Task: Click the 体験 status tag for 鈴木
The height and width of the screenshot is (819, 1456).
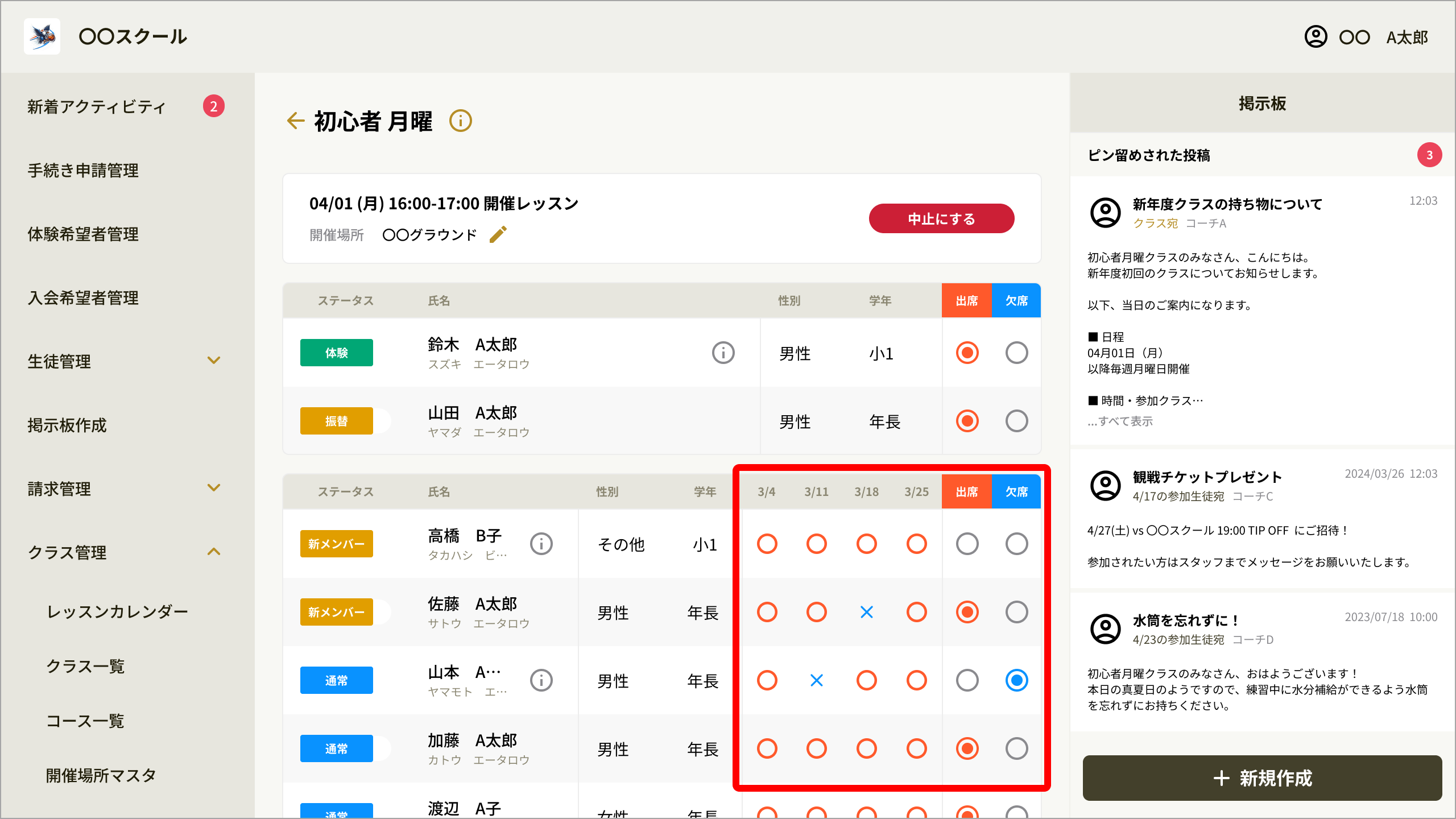Action: [x=337, y=353]
